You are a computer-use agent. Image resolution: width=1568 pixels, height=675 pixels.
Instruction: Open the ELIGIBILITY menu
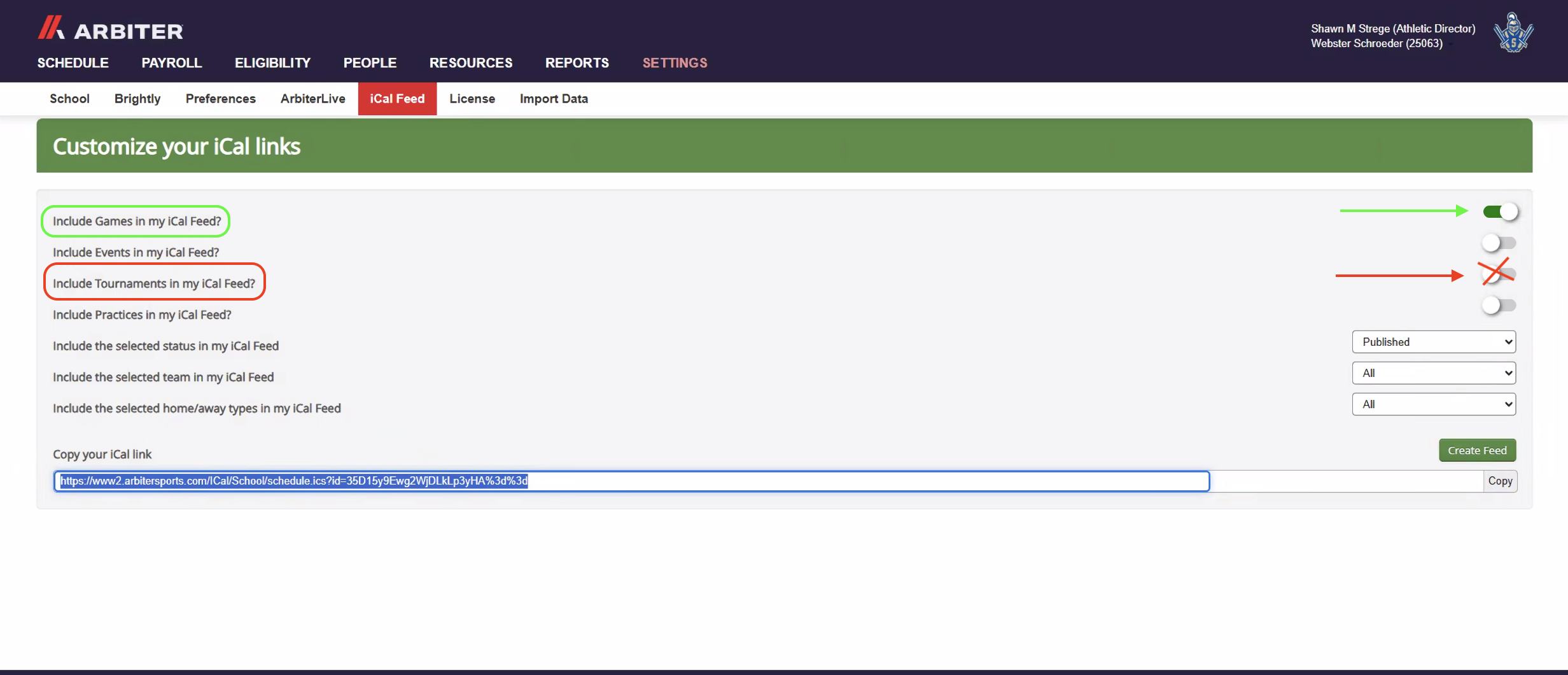pos(272,63)
